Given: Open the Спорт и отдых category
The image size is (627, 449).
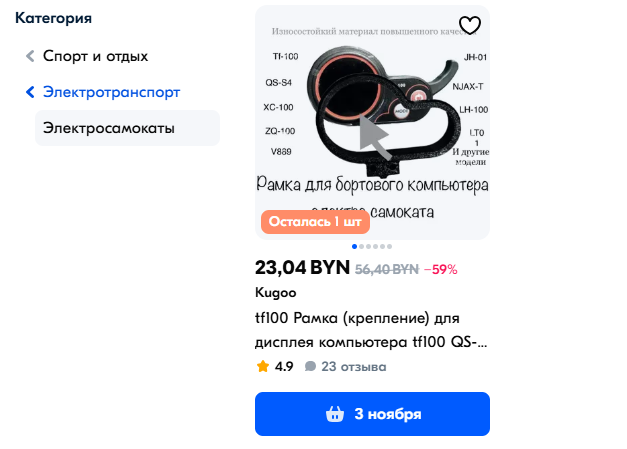Looking at the screenshot, I should click(95, 56).
